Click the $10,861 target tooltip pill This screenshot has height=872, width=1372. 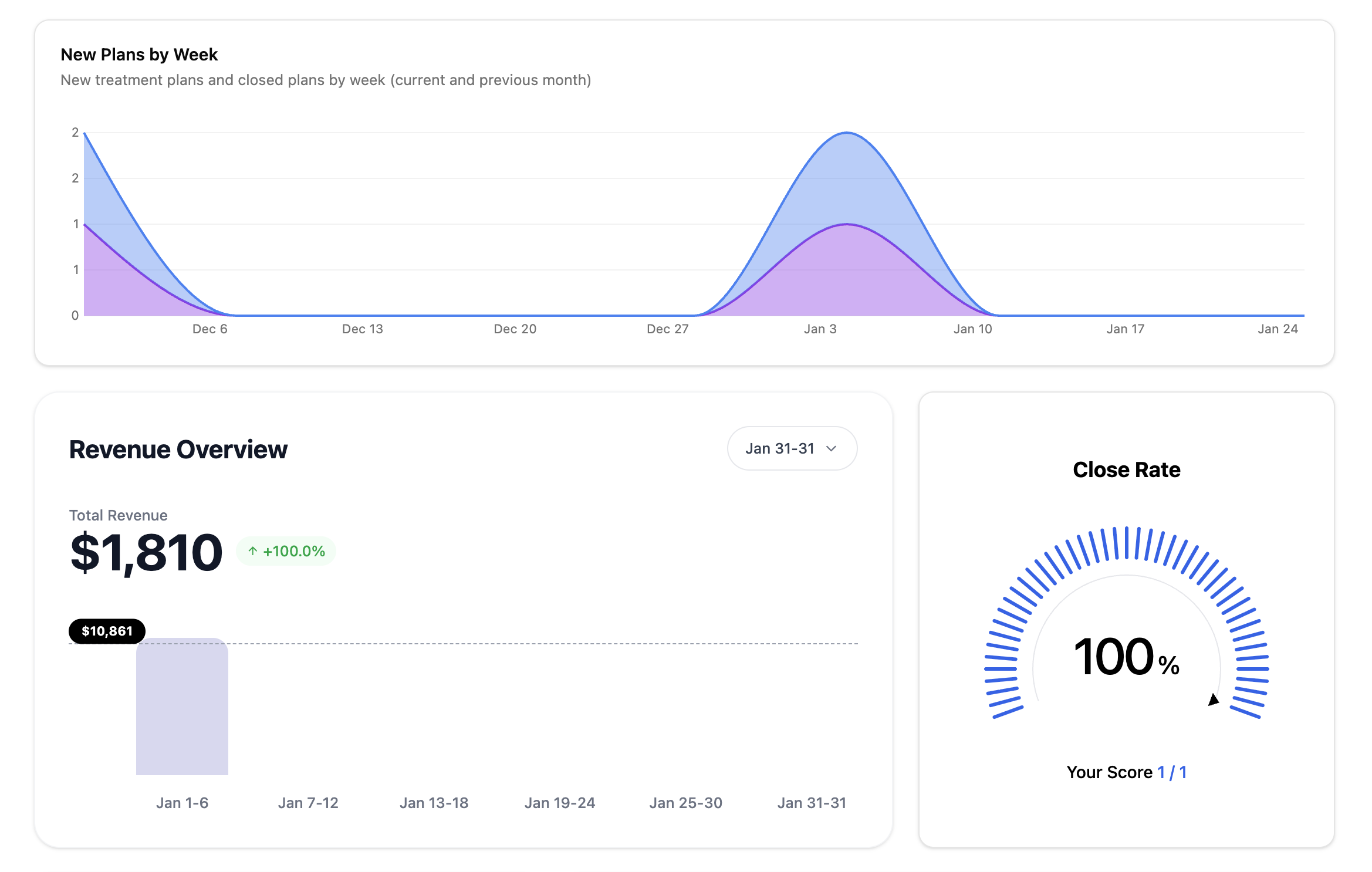coord(107,631)
